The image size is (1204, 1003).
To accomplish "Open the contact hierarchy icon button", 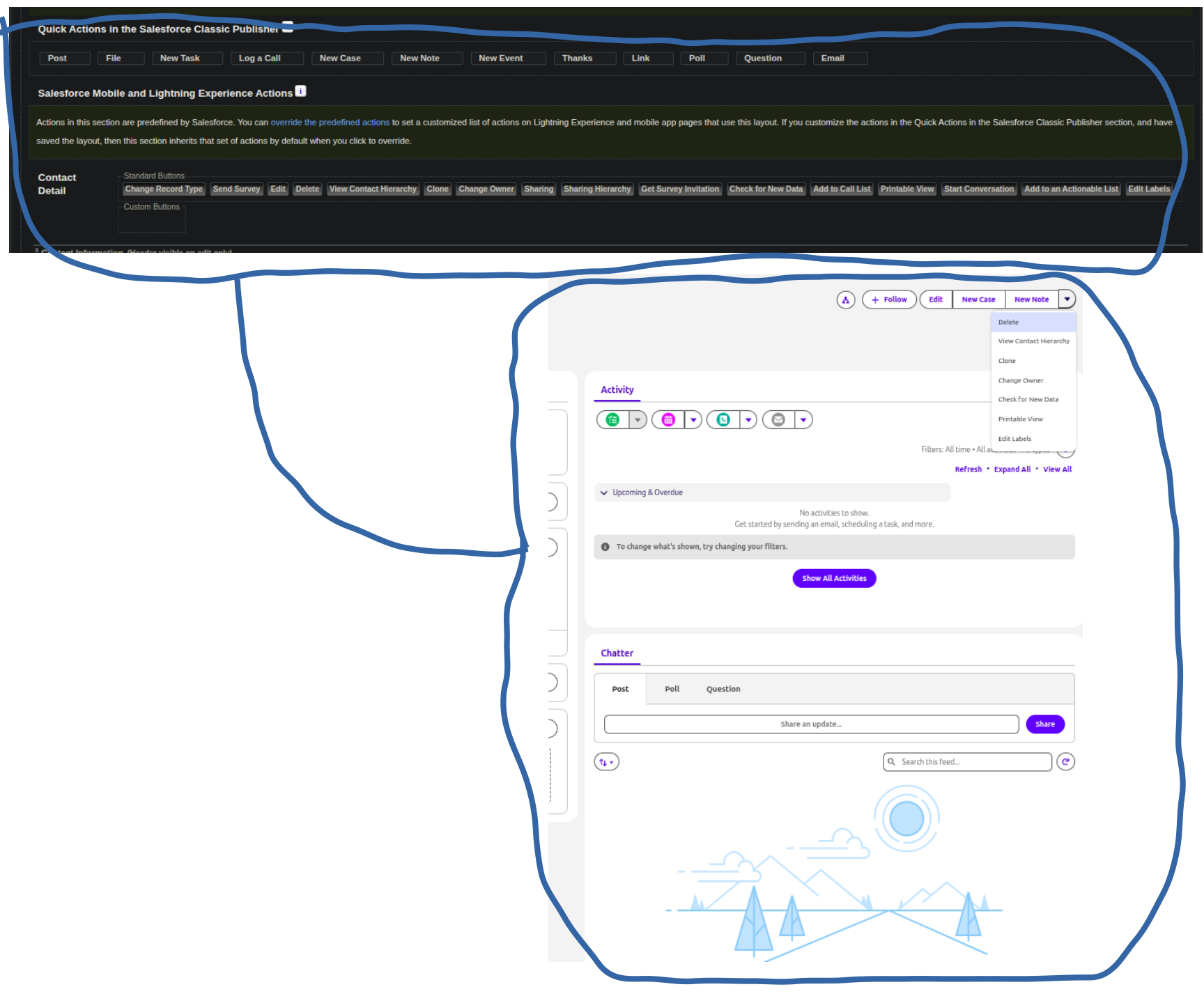I will pos(845,300).
